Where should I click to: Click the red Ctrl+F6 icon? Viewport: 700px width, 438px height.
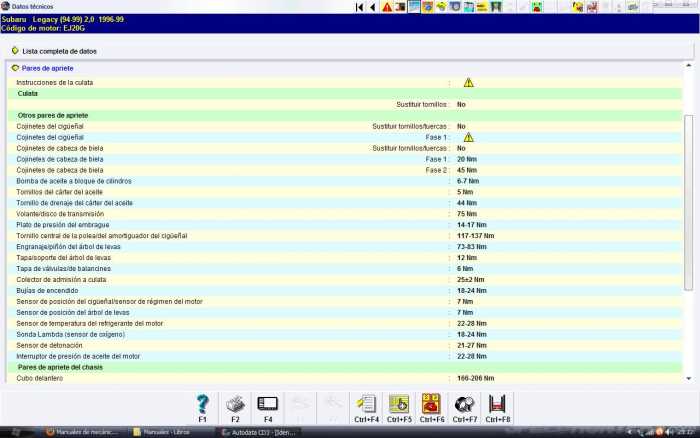point(432,404)
